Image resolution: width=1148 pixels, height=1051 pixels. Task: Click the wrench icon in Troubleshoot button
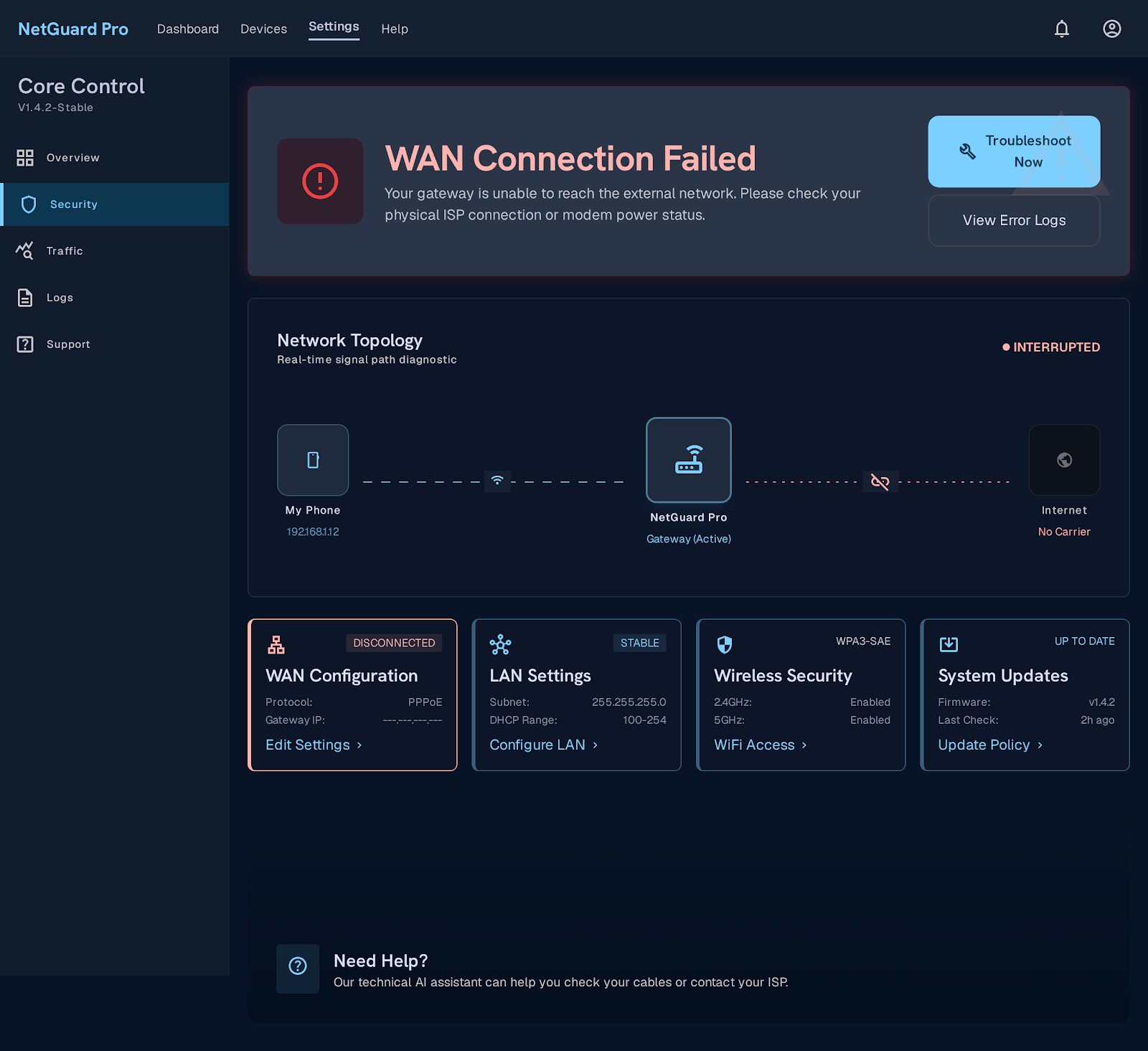[x=968, y=151]
